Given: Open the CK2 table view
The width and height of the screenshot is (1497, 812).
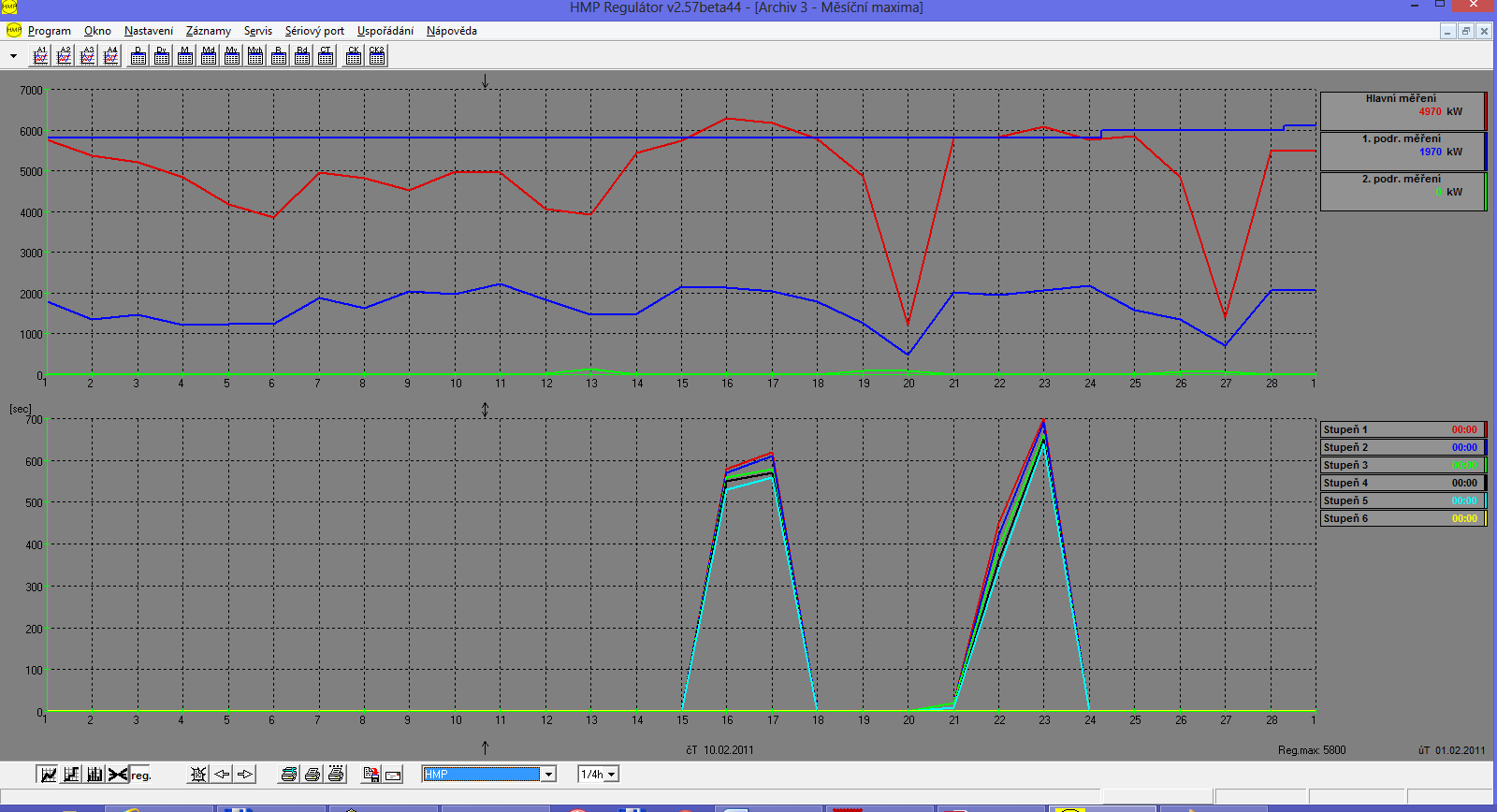Looking at the screenshot, I should 377,56.
